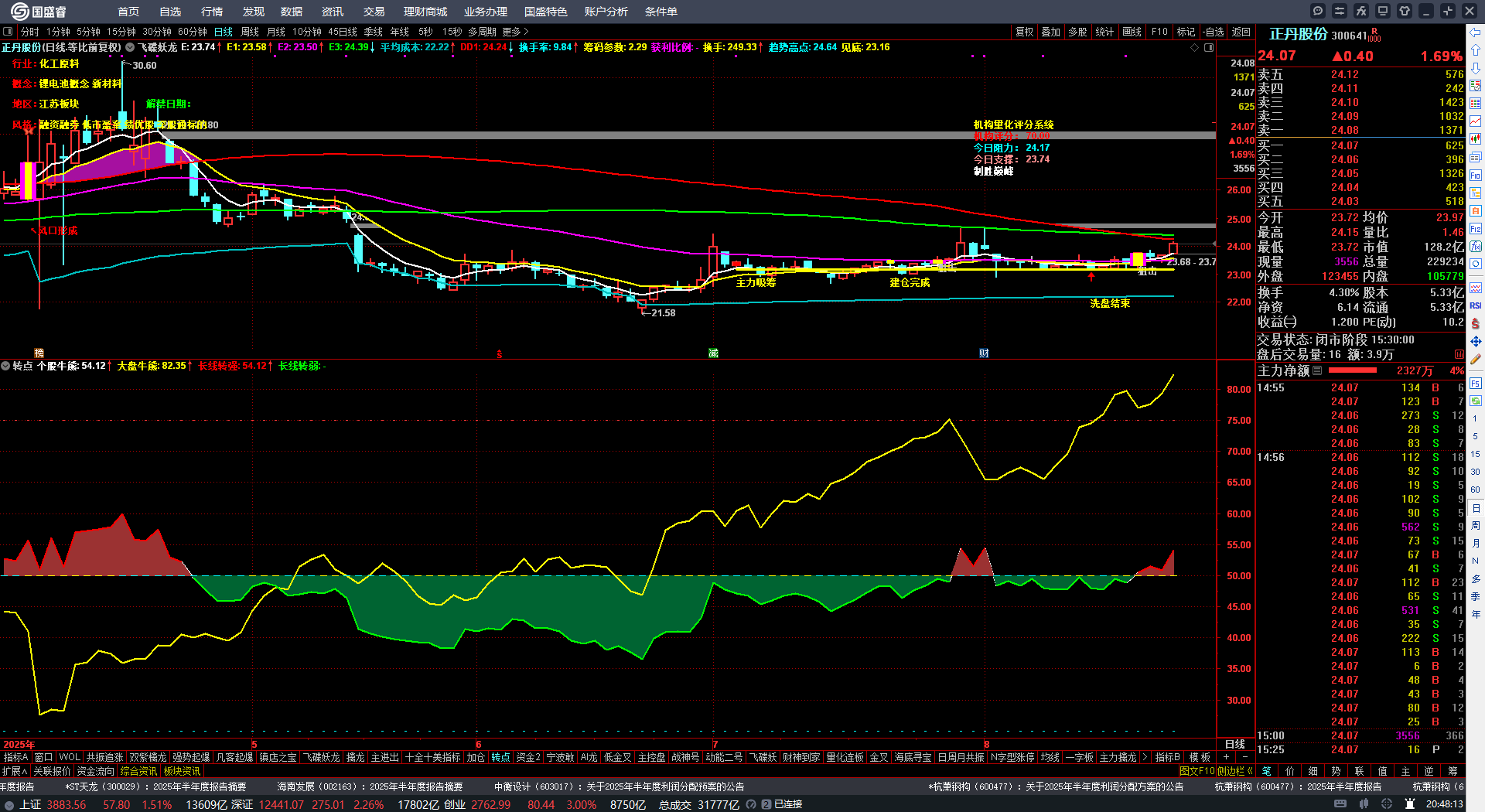This screenshot has width=1485, height=812.
Task: Switch to the 周线 weekly period tab
Action: 250,32
